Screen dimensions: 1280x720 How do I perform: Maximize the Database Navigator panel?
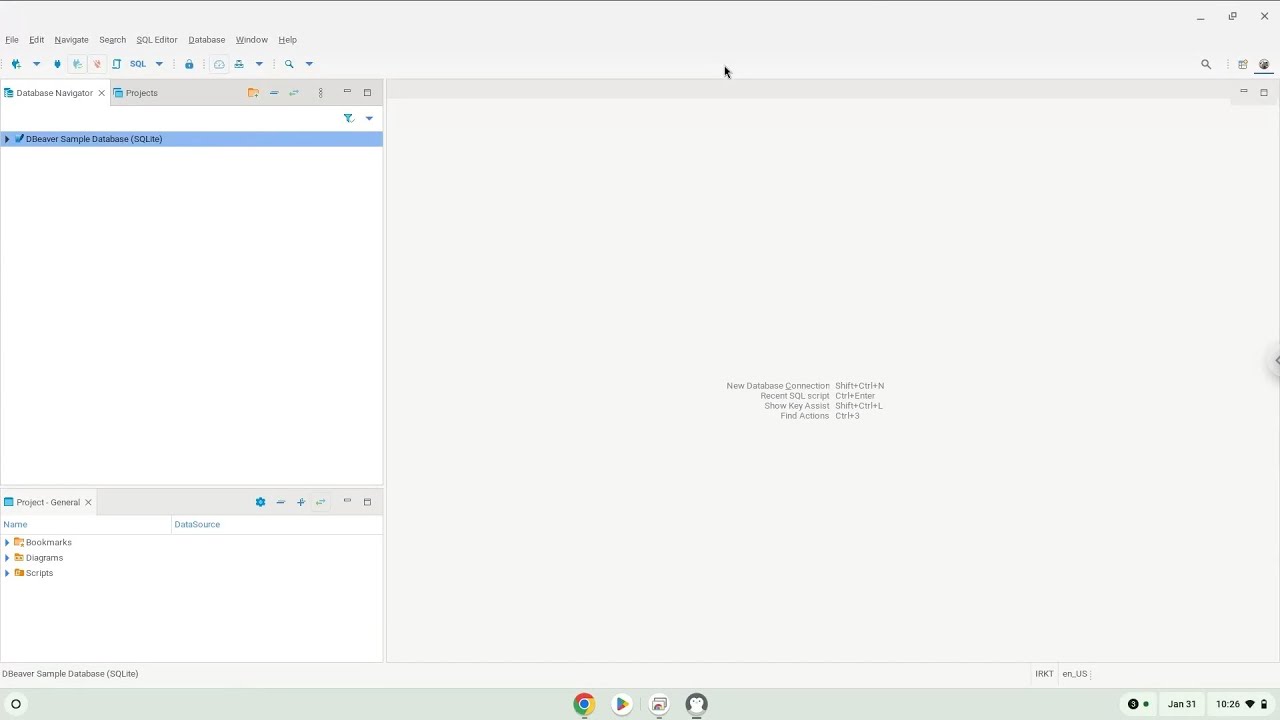pos(367,92)
